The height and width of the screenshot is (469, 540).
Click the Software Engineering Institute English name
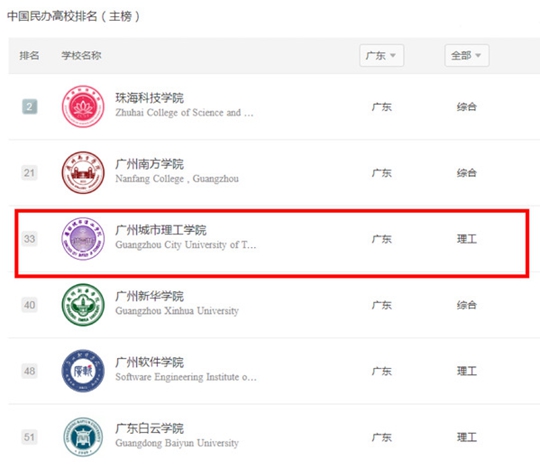coord(186,377)
